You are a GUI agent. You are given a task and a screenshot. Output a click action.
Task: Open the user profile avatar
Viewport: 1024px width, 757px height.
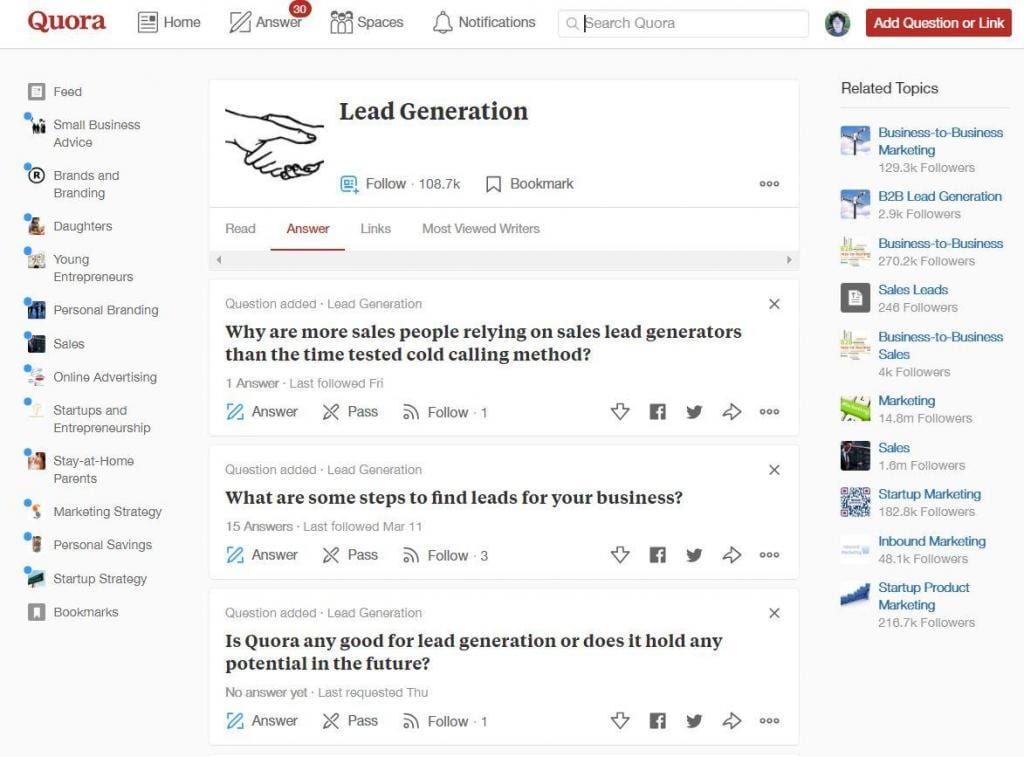(837, 24)
